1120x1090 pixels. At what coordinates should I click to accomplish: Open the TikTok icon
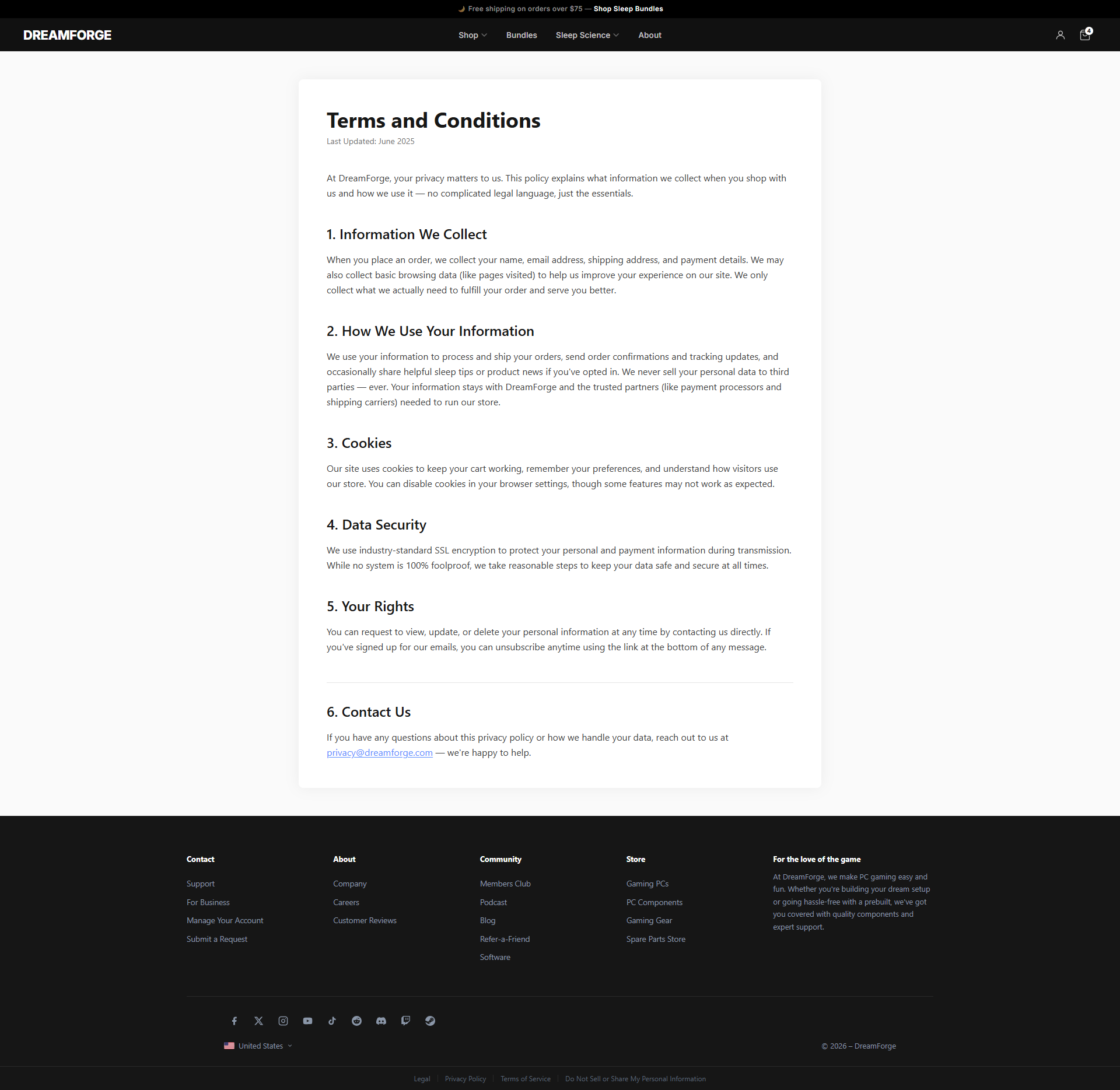332,1021
